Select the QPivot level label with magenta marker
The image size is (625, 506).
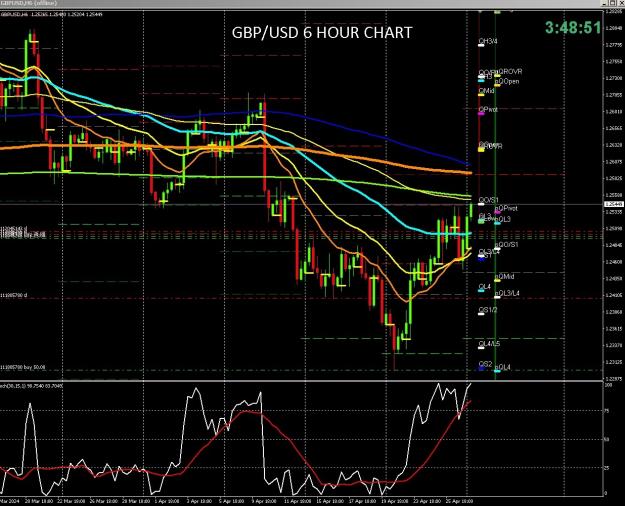[488, 109]
